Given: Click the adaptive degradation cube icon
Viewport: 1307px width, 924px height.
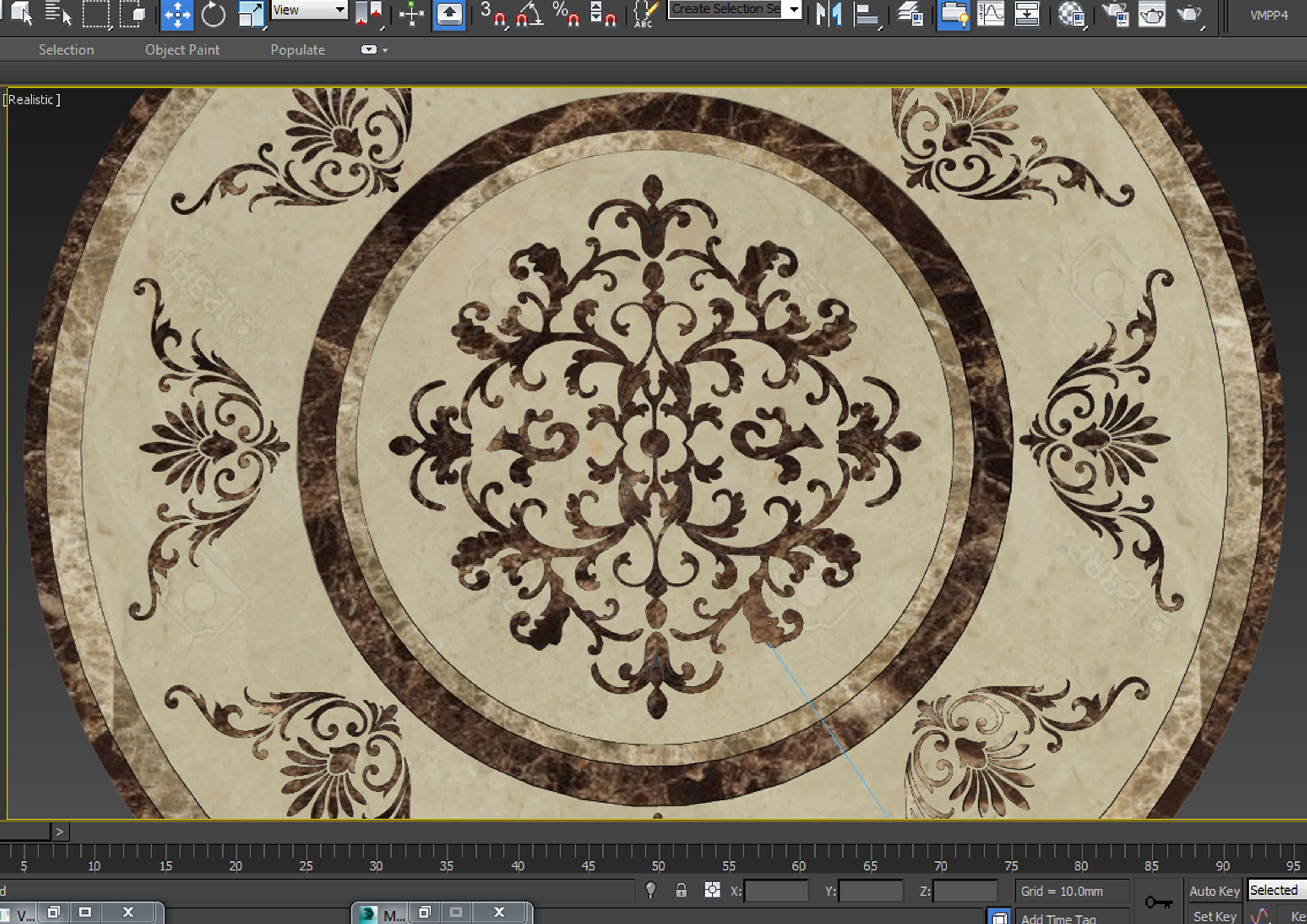Looking at the screenshot, I should click(999, 917).
